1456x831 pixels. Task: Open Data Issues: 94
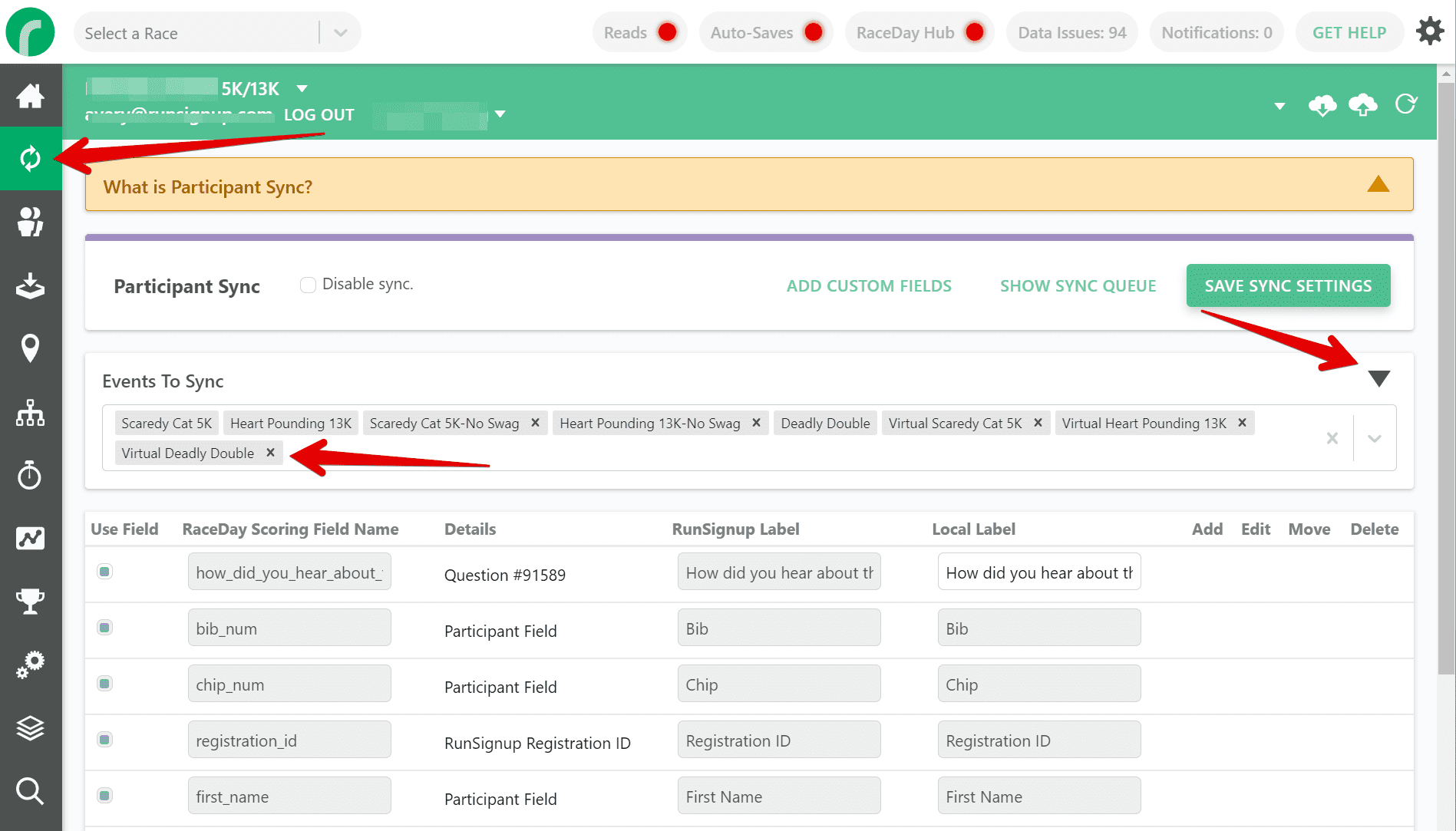point(1071,32)
